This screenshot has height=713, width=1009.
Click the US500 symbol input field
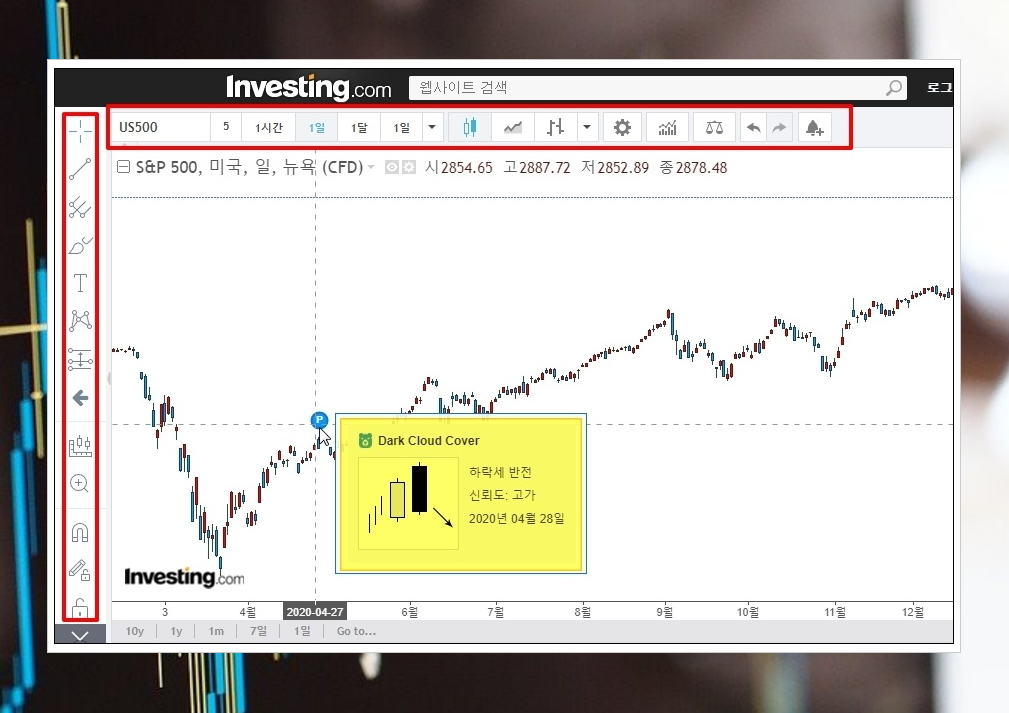pyautogui.click(x=161, y=127)
